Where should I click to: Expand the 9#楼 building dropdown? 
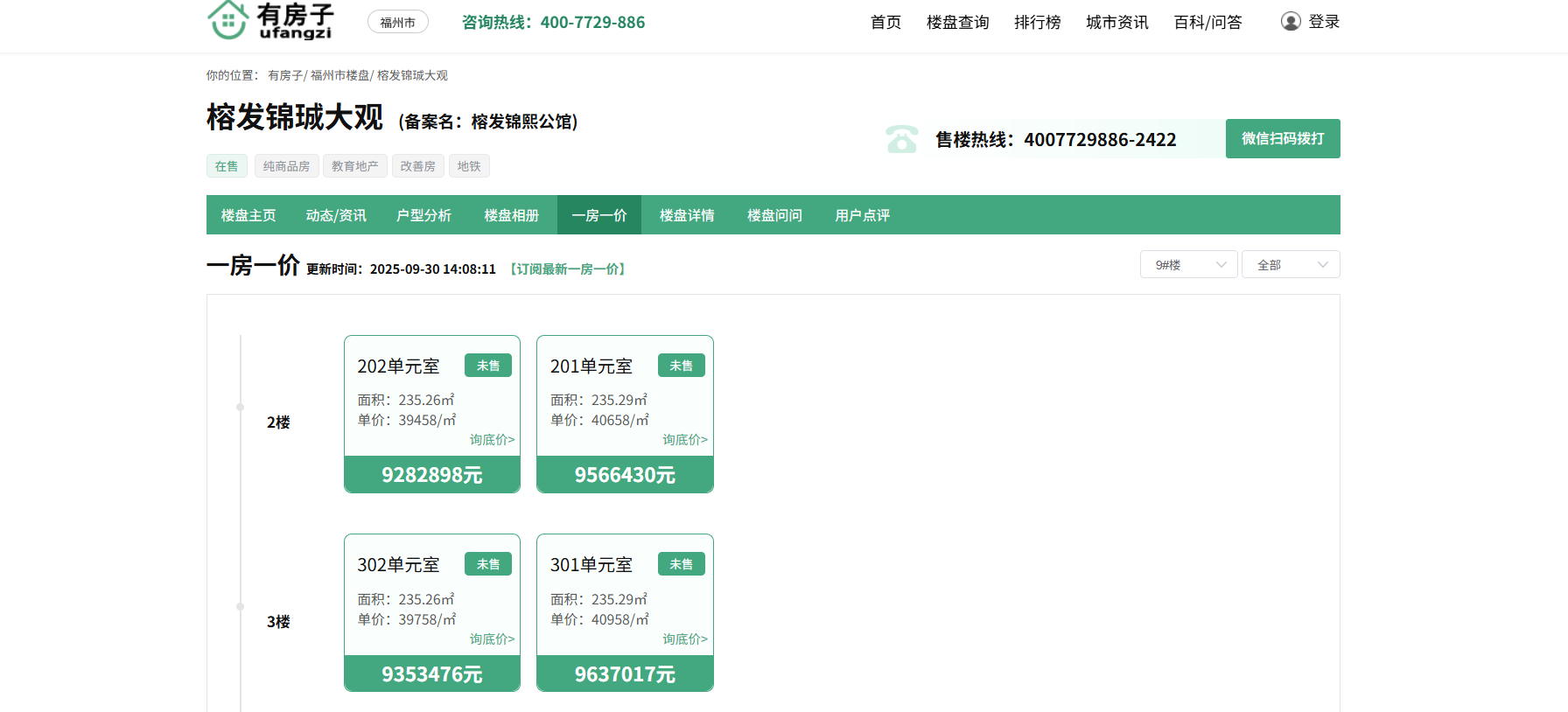[x=1188, y=265]
